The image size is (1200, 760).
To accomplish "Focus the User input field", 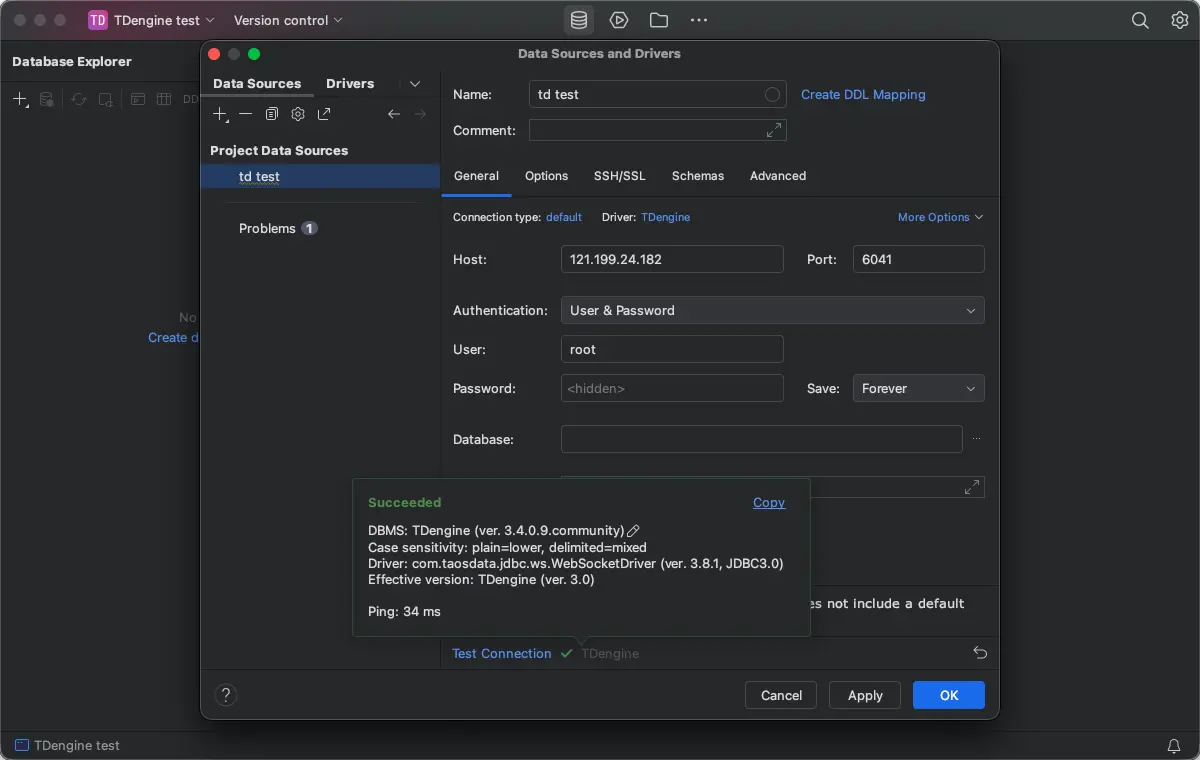I will tap(672, 349).
